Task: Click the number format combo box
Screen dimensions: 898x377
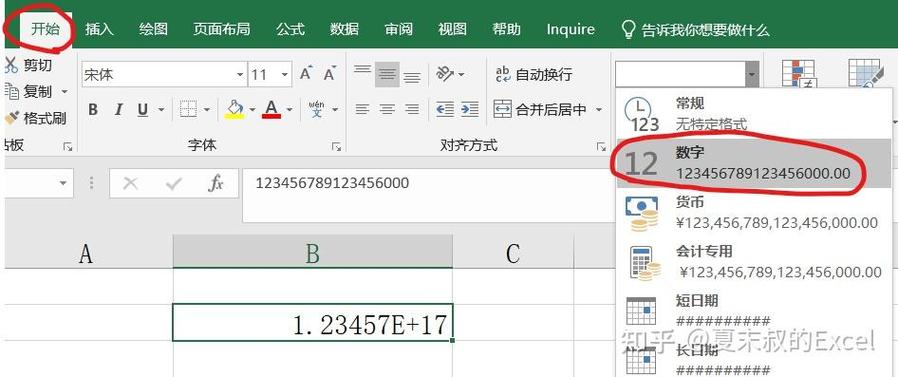Action: [680, 74]
